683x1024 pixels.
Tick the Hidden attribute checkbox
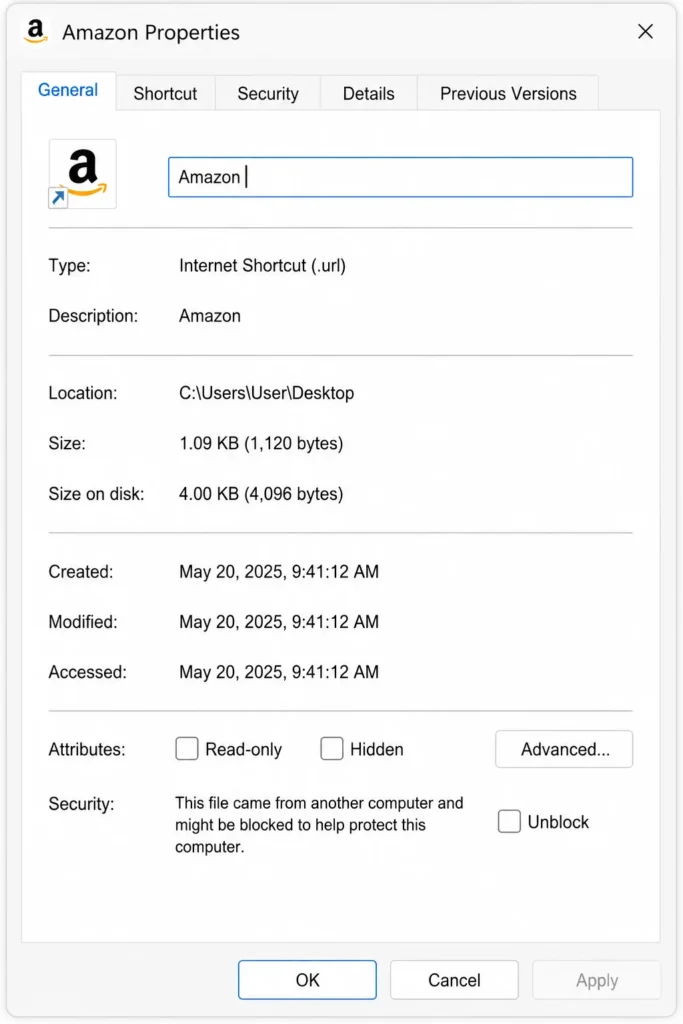tap(332, 748)
